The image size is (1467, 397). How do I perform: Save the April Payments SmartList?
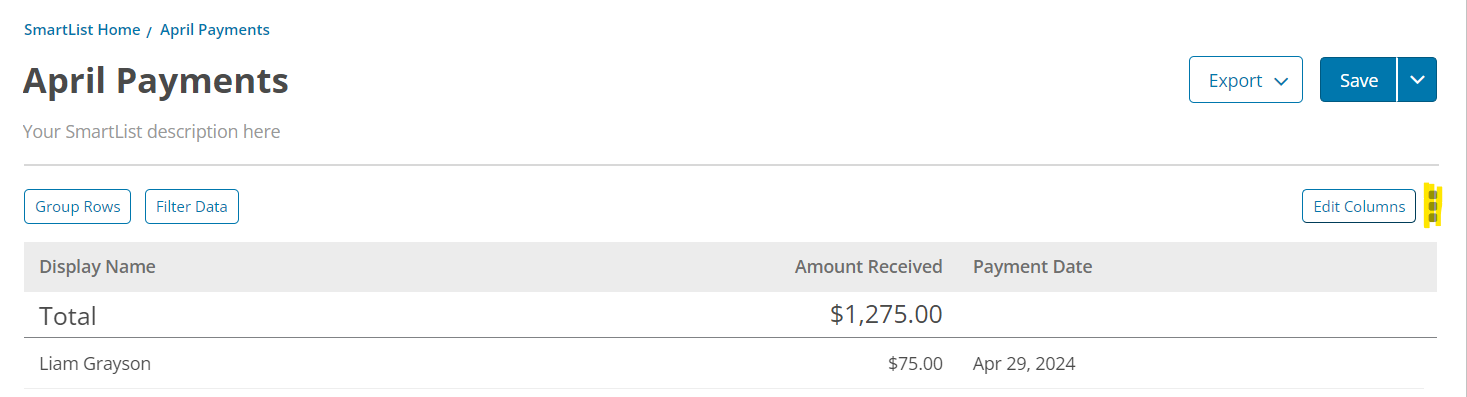[x=1358, y=80]
